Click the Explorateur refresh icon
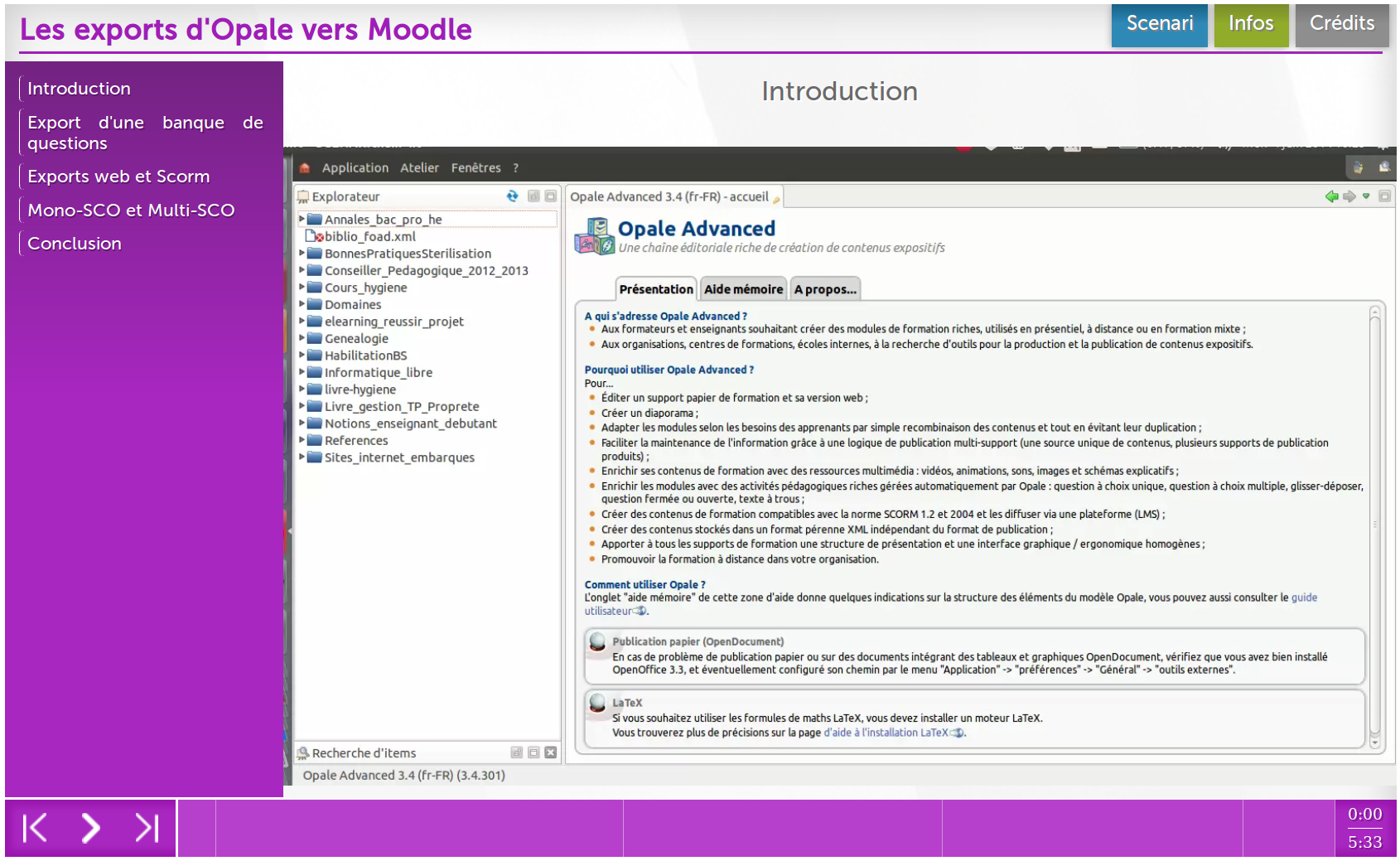1400x861 pixels. (513, 196)
